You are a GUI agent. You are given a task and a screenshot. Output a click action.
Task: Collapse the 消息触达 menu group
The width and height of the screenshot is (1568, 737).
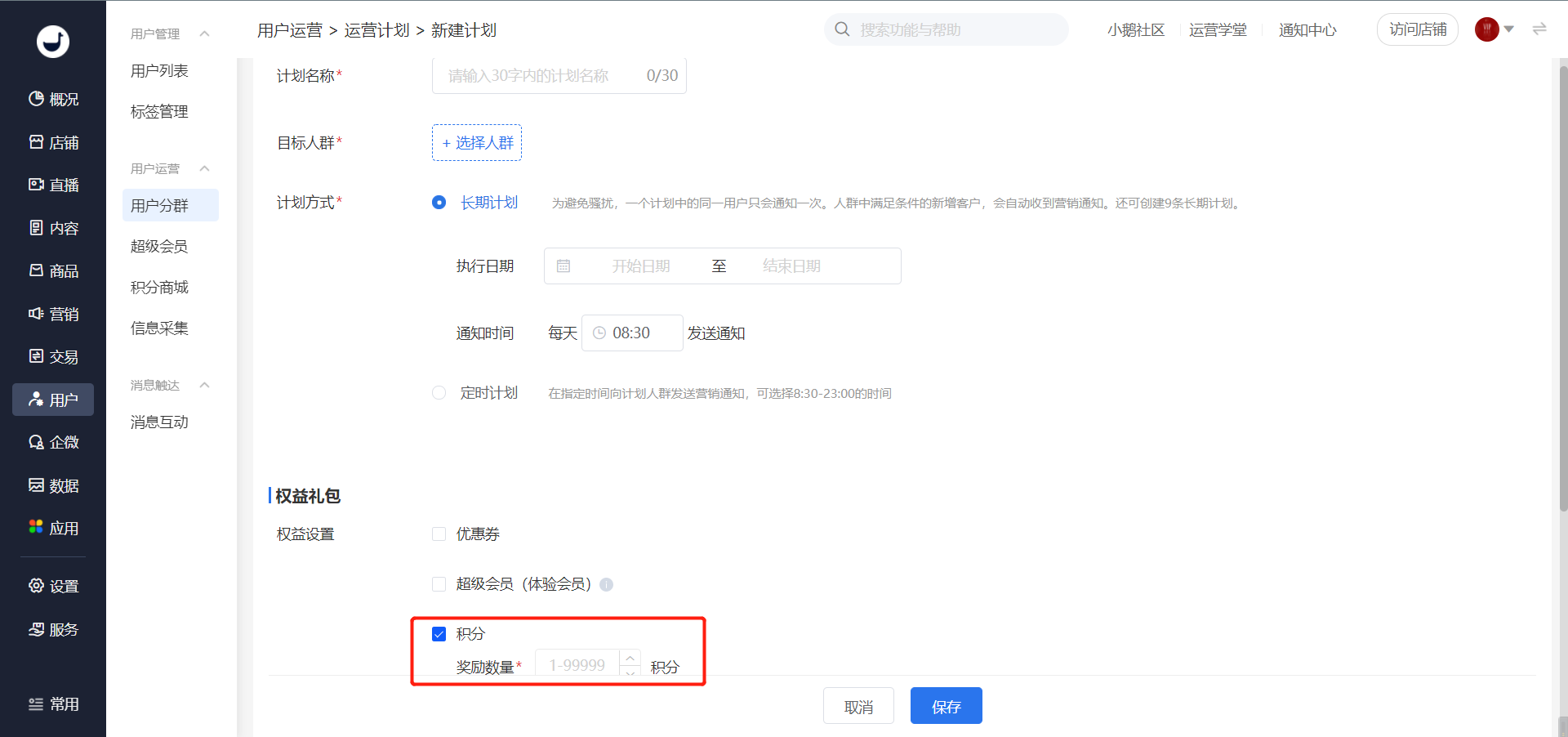(x=205, y=385)
